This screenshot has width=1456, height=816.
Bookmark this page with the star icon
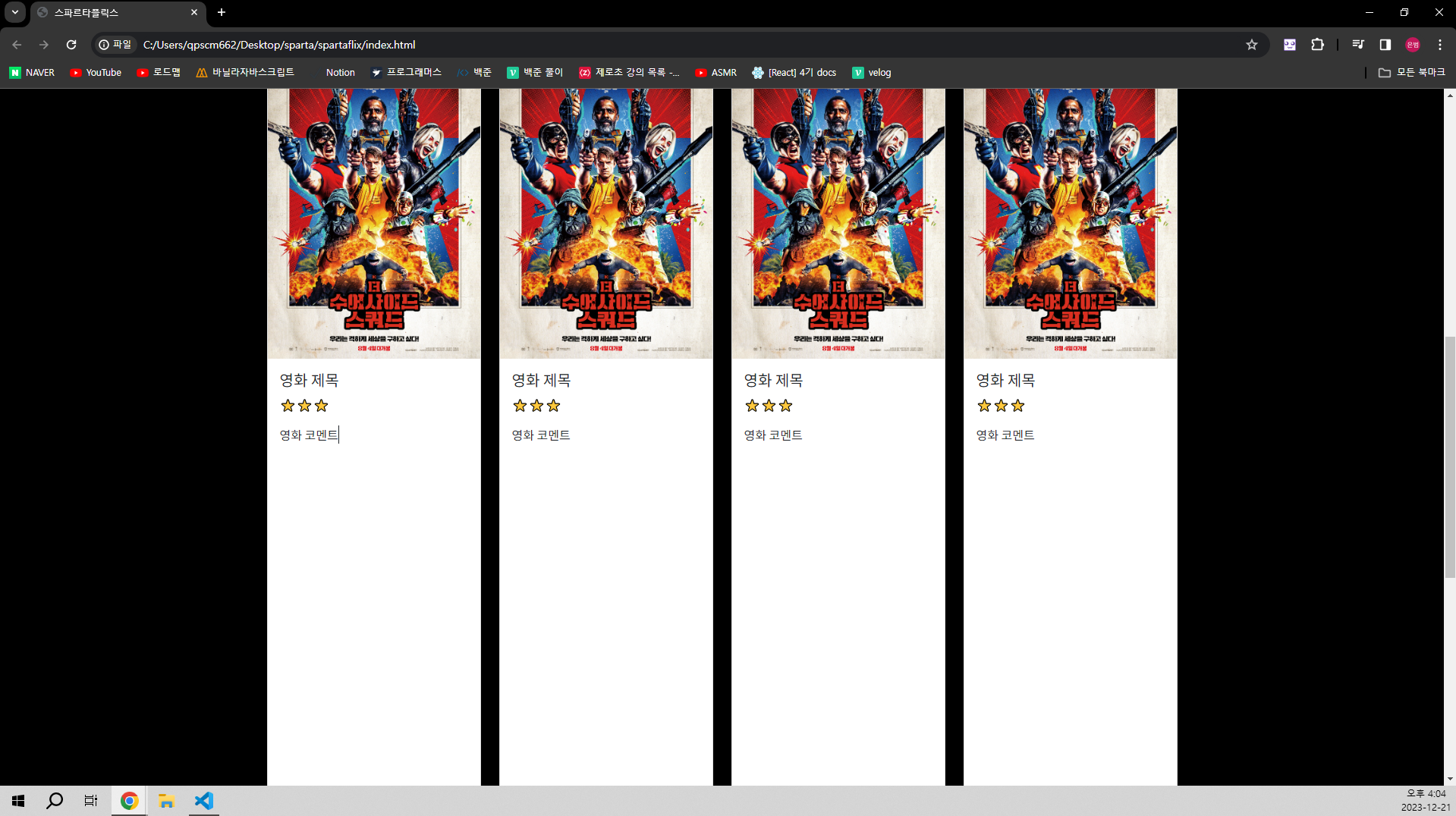click(x=1252, y=45)
